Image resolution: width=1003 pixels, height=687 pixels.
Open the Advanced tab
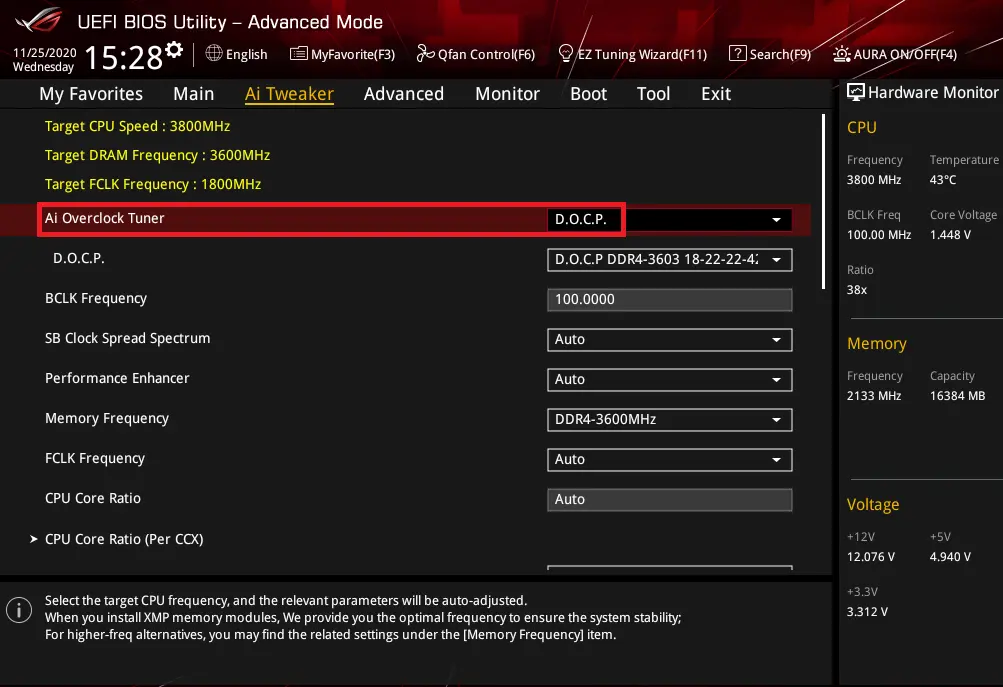coord(404,93)
